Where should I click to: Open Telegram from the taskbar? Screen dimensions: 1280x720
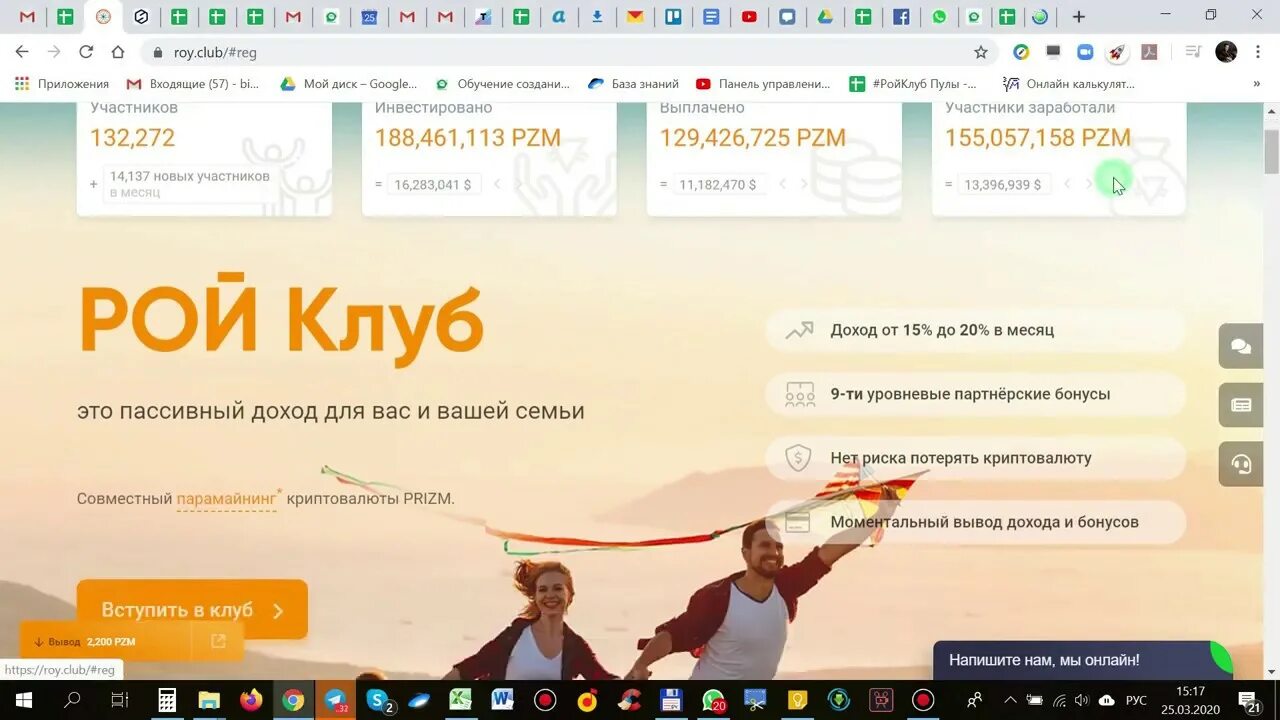[x=336, y=700]
